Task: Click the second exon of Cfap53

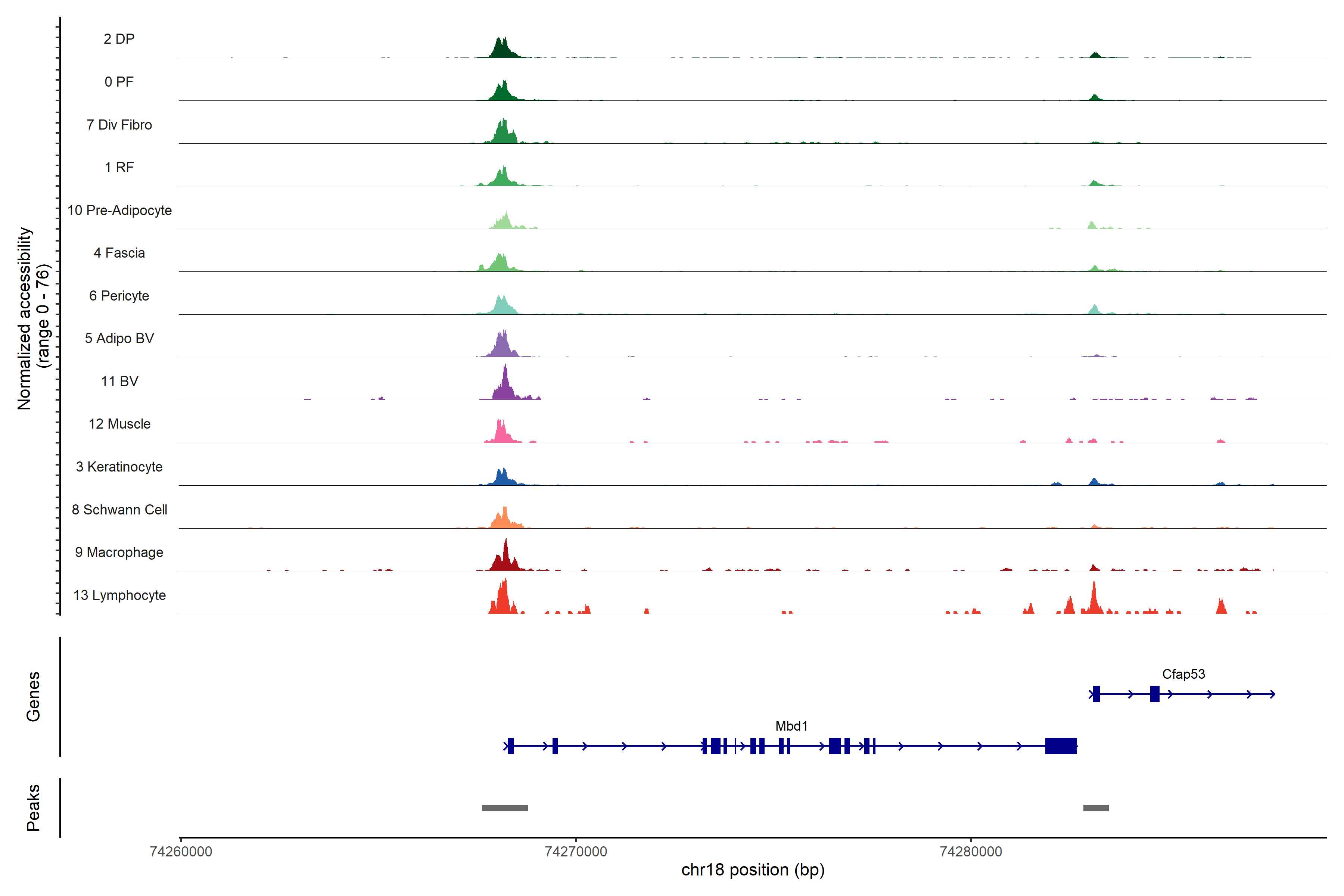Action: (1154, 694)
